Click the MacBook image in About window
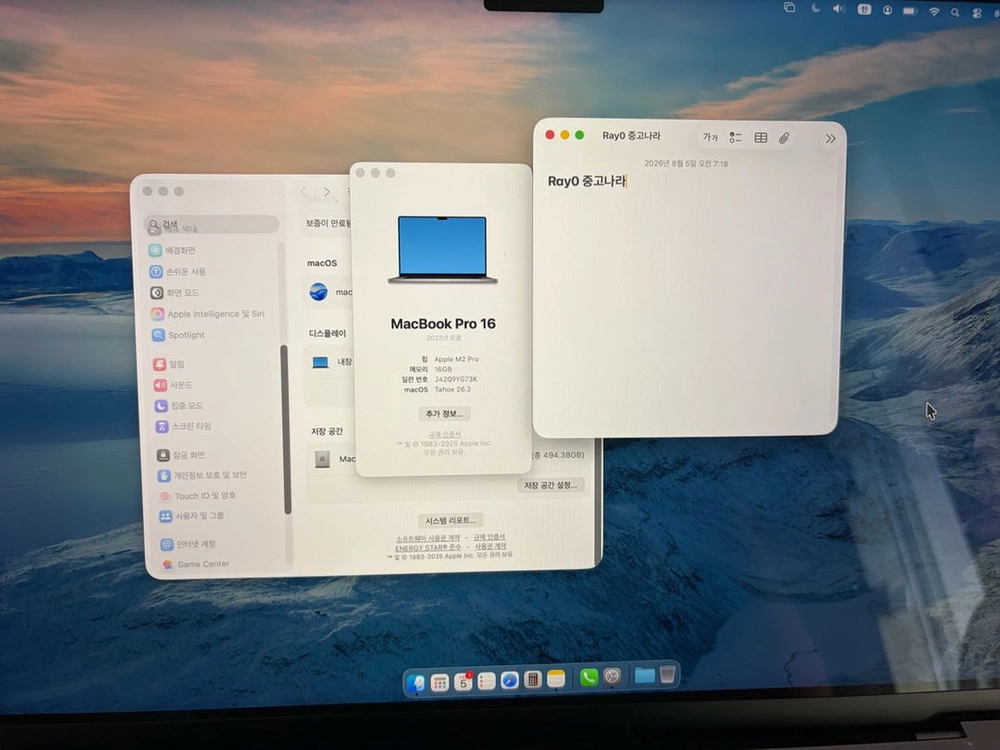 [x=443, y=250]
